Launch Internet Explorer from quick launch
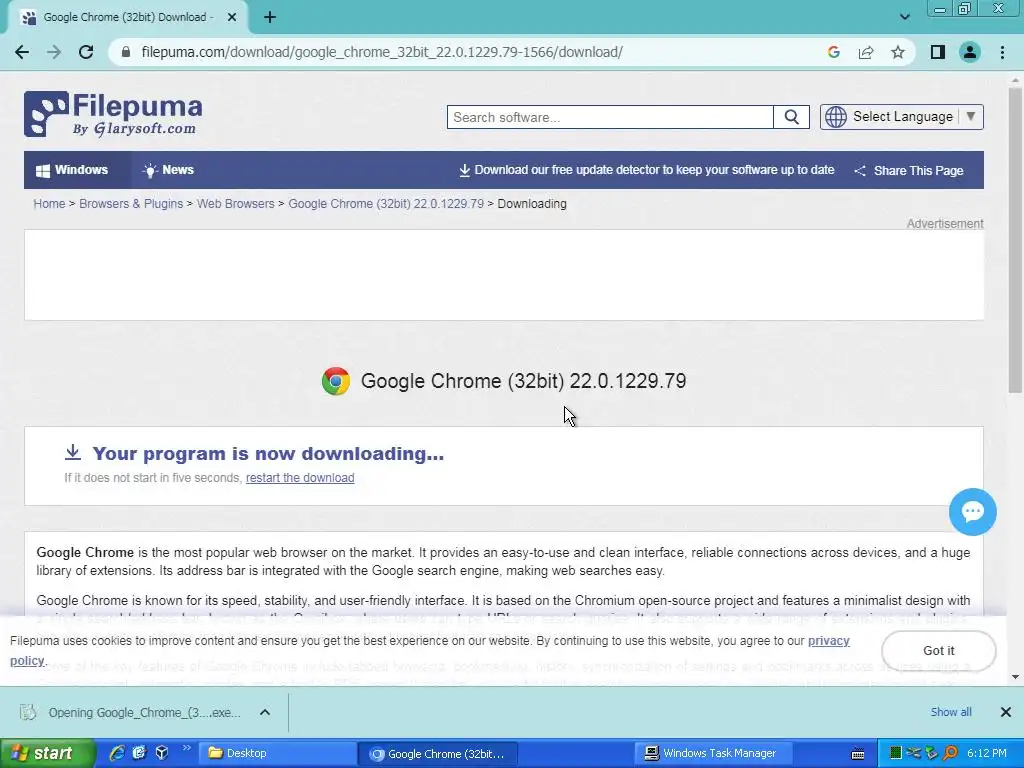Screen dimensions: 1024x768 click(x=116, y=753)
